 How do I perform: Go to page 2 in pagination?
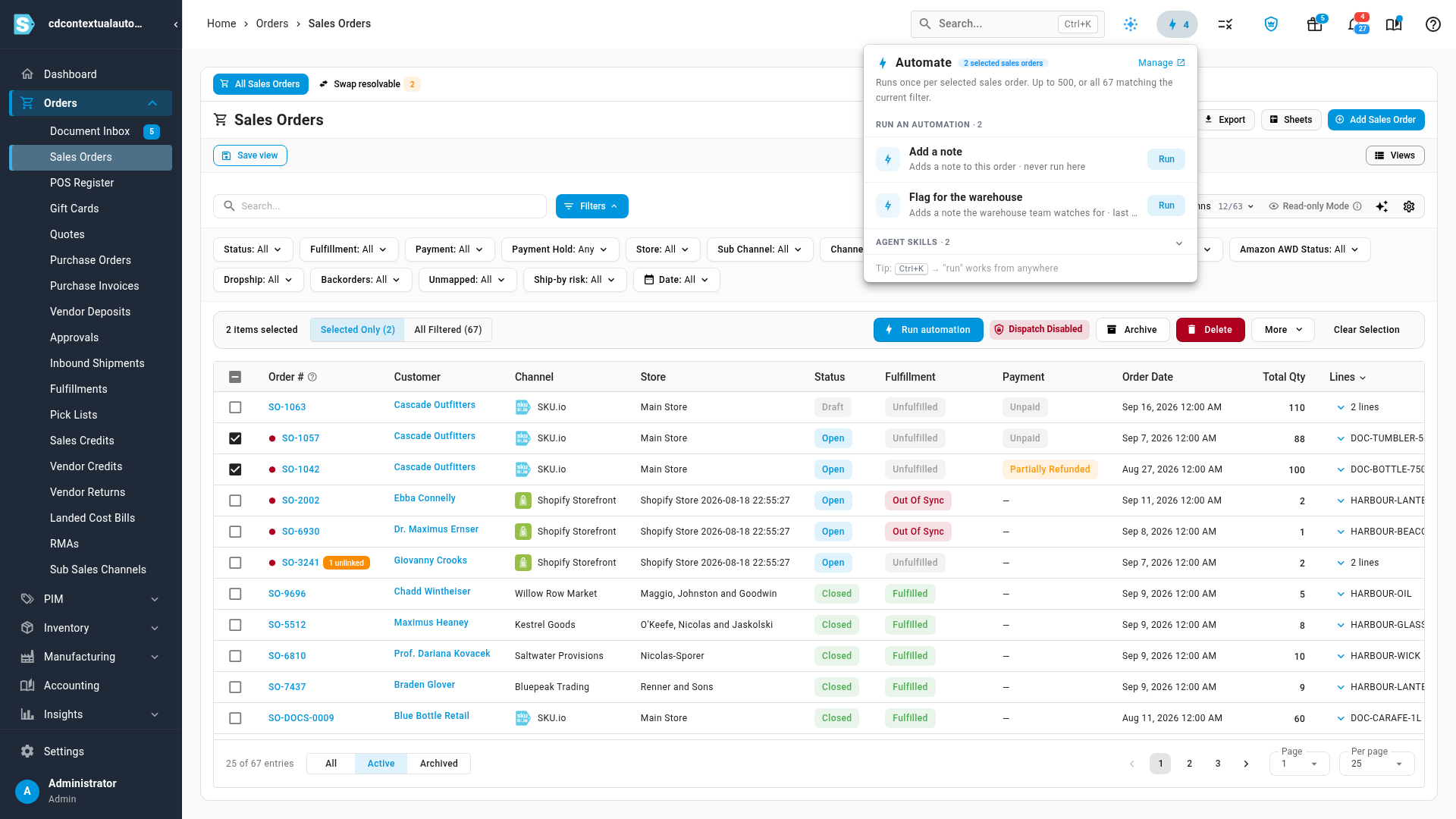(x=1189, y=764)
